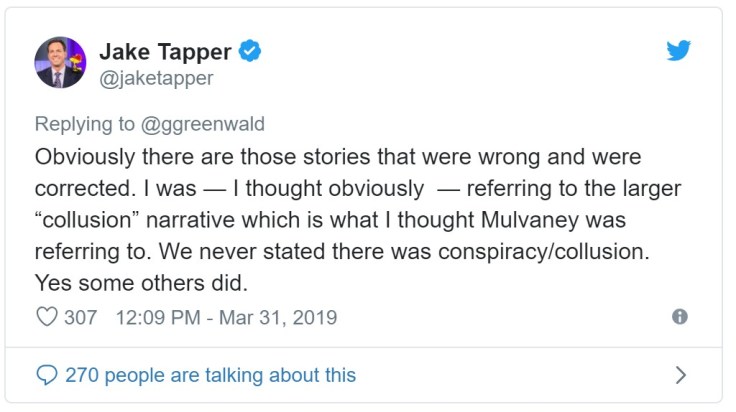The width and height of the screenshot is (736, 412).
Task: Like the tweet with the heart icon
Action: pos(47,318)
